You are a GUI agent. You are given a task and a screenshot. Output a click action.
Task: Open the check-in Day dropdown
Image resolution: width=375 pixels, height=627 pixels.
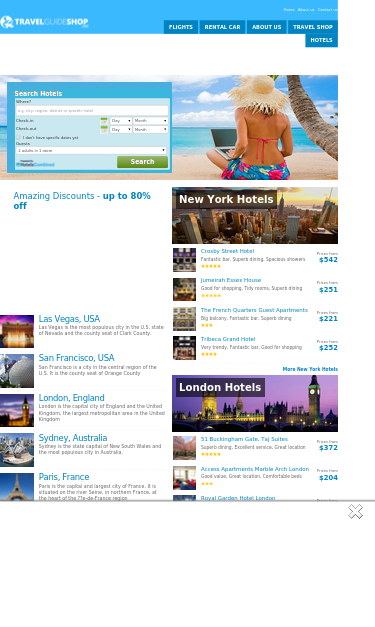point(121,121)
